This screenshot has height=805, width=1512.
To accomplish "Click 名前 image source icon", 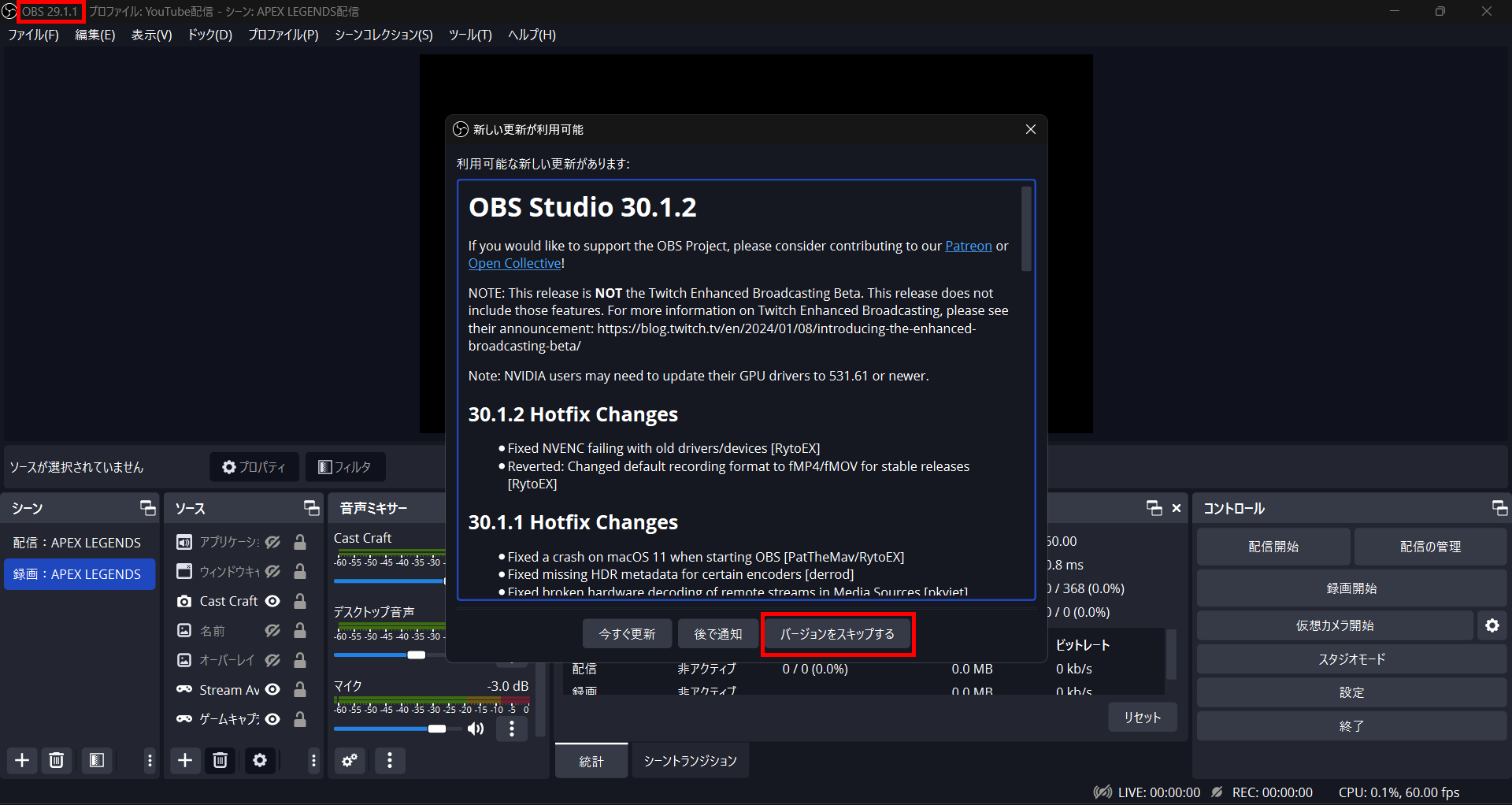I will pyautogui.click(x=184, y=630).
